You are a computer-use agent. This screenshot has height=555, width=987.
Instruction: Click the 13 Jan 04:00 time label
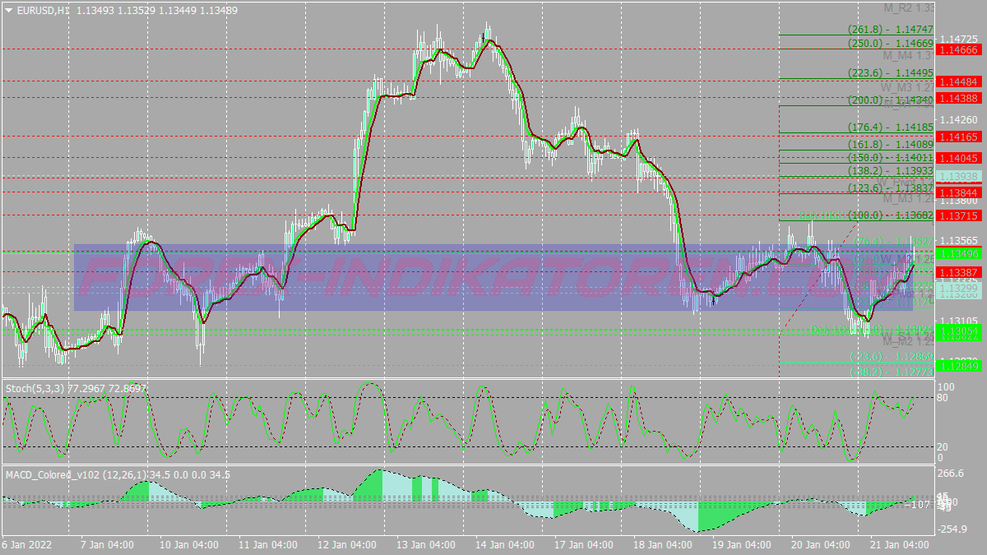(426, 544)
